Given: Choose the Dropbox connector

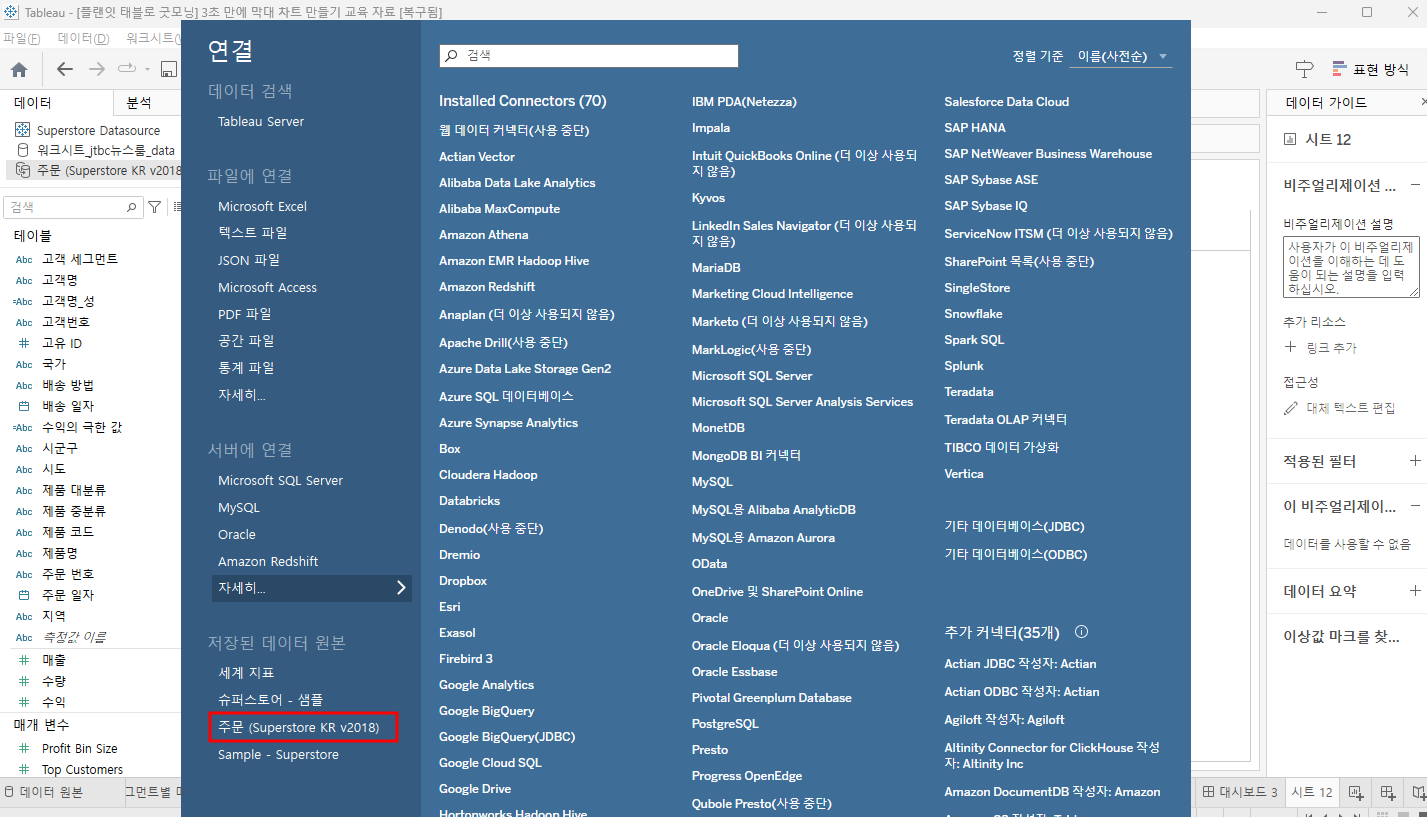Looking at the screenshot, I should [463, 580].
